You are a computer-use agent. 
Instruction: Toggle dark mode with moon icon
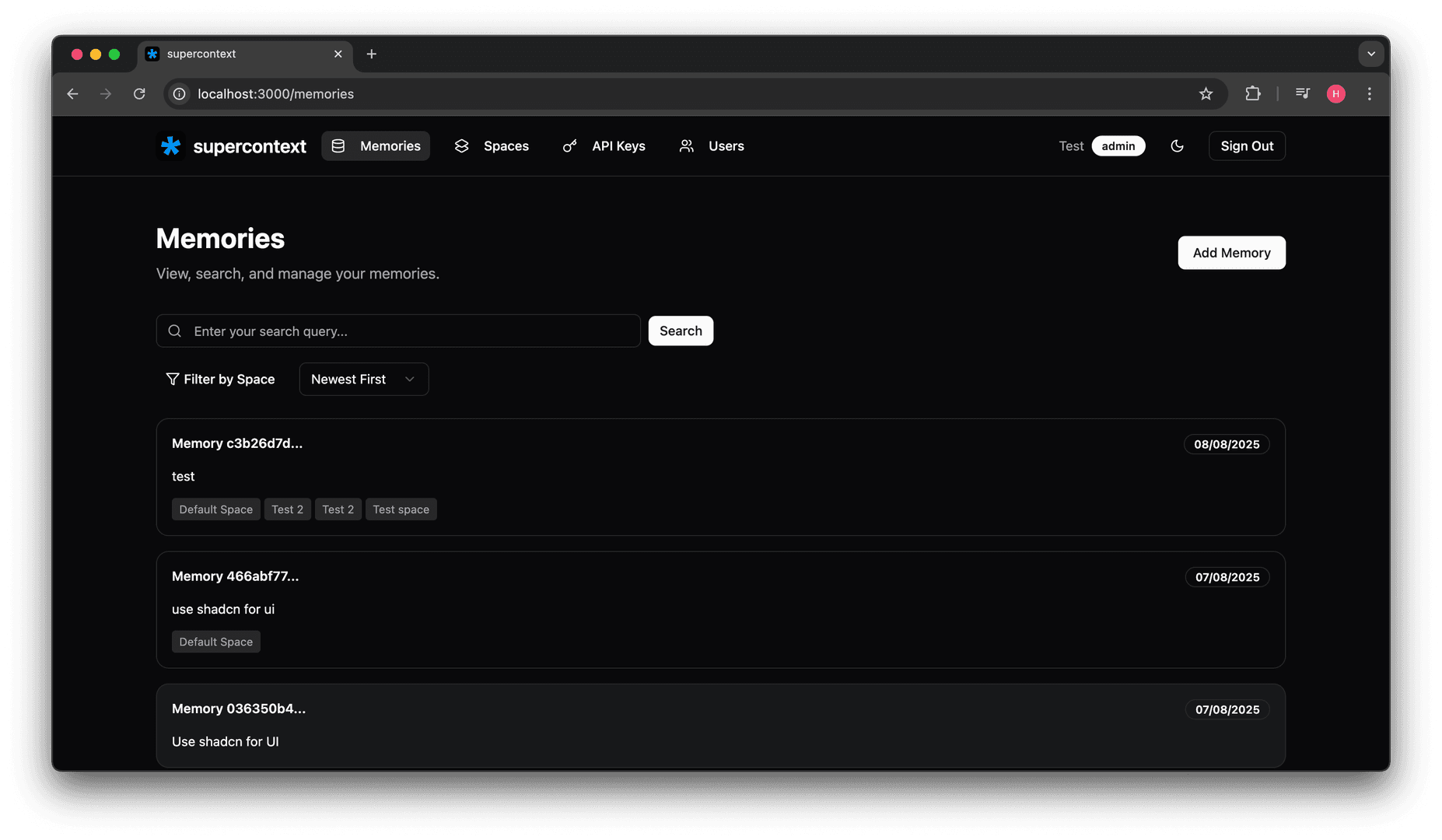click(x=1177, y=146)
